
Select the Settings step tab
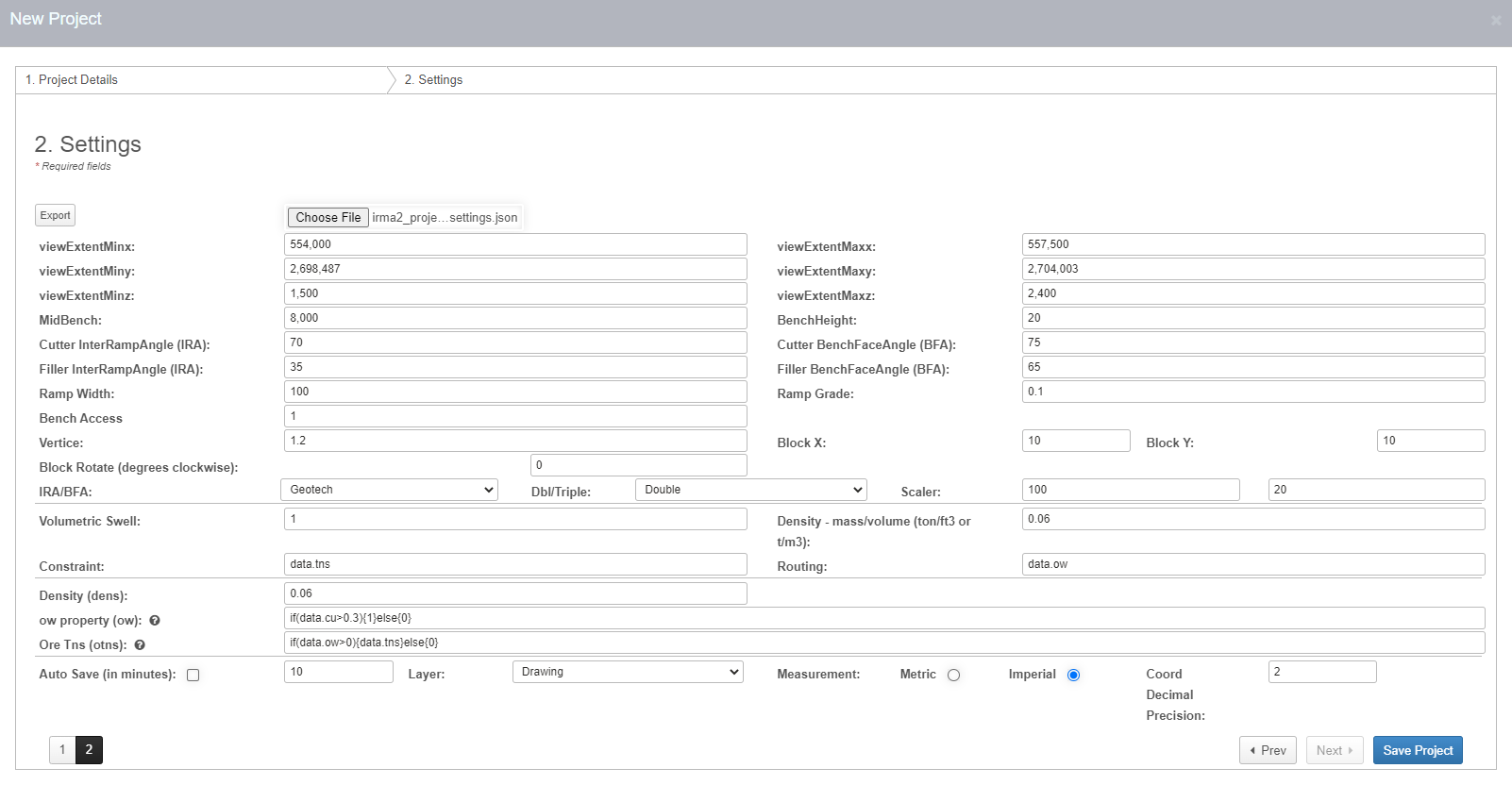tap(434, 80)
